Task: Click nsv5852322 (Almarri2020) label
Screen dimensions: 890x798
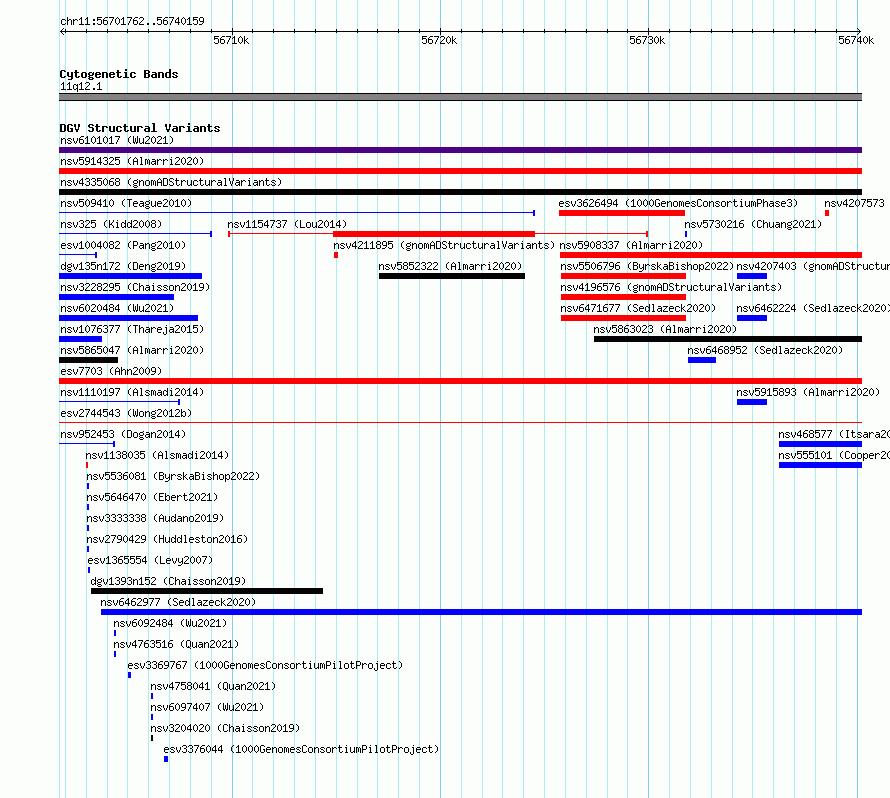Action: [450, 266]
